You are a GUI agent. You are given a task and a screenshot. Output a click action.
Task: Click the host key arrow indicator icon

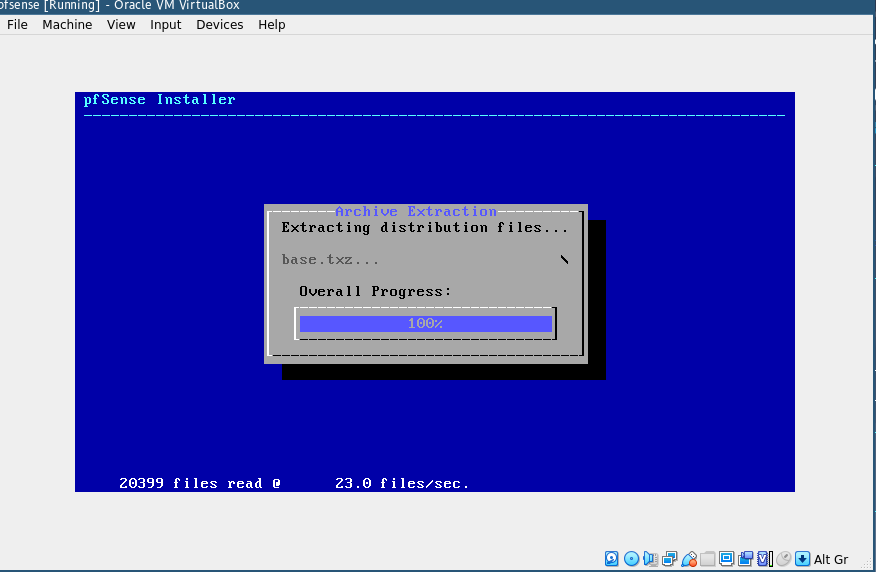(x=802, y=559)
